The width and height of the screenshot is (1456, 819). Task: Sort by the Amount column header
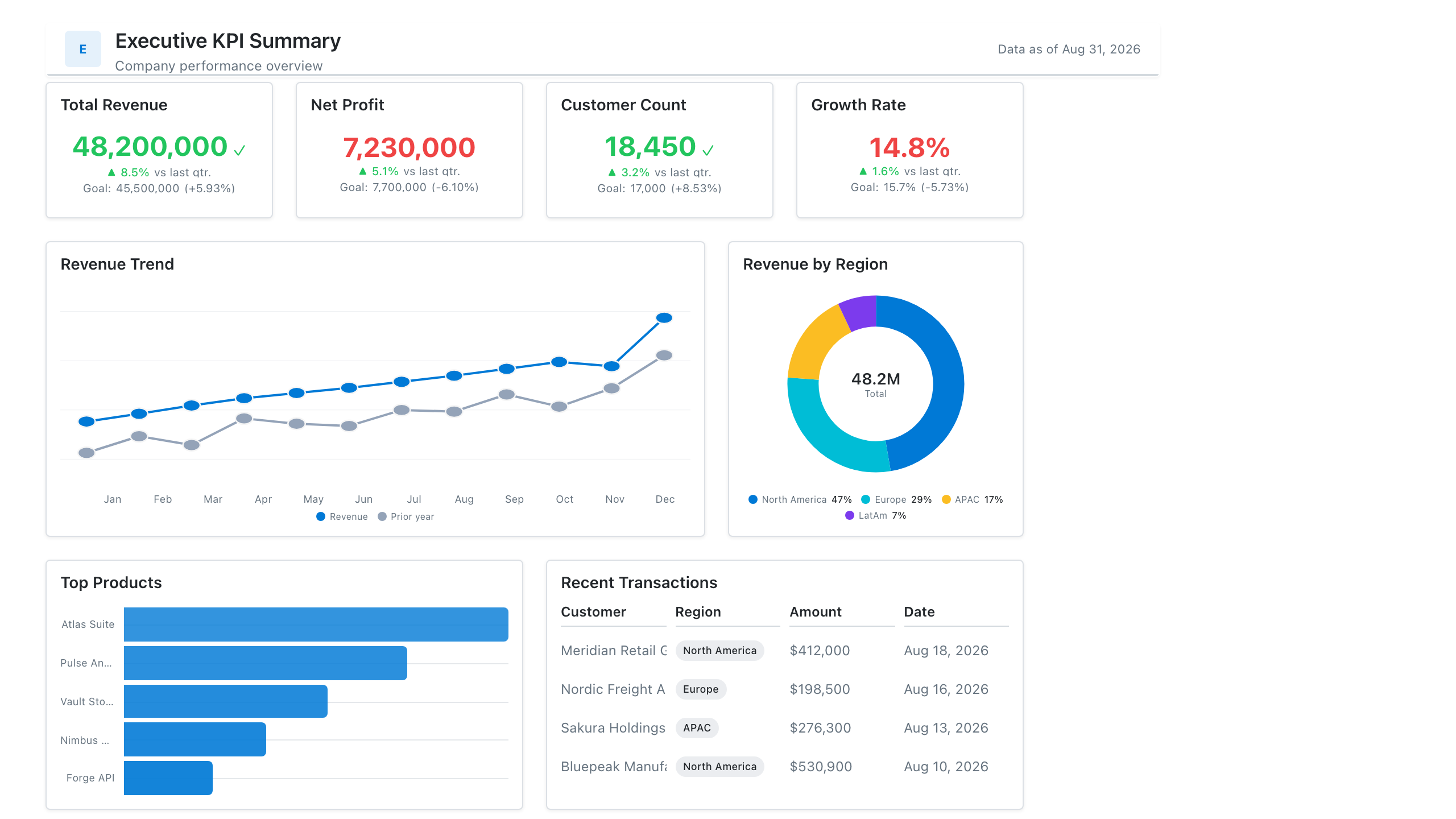(x=816, y=612)
